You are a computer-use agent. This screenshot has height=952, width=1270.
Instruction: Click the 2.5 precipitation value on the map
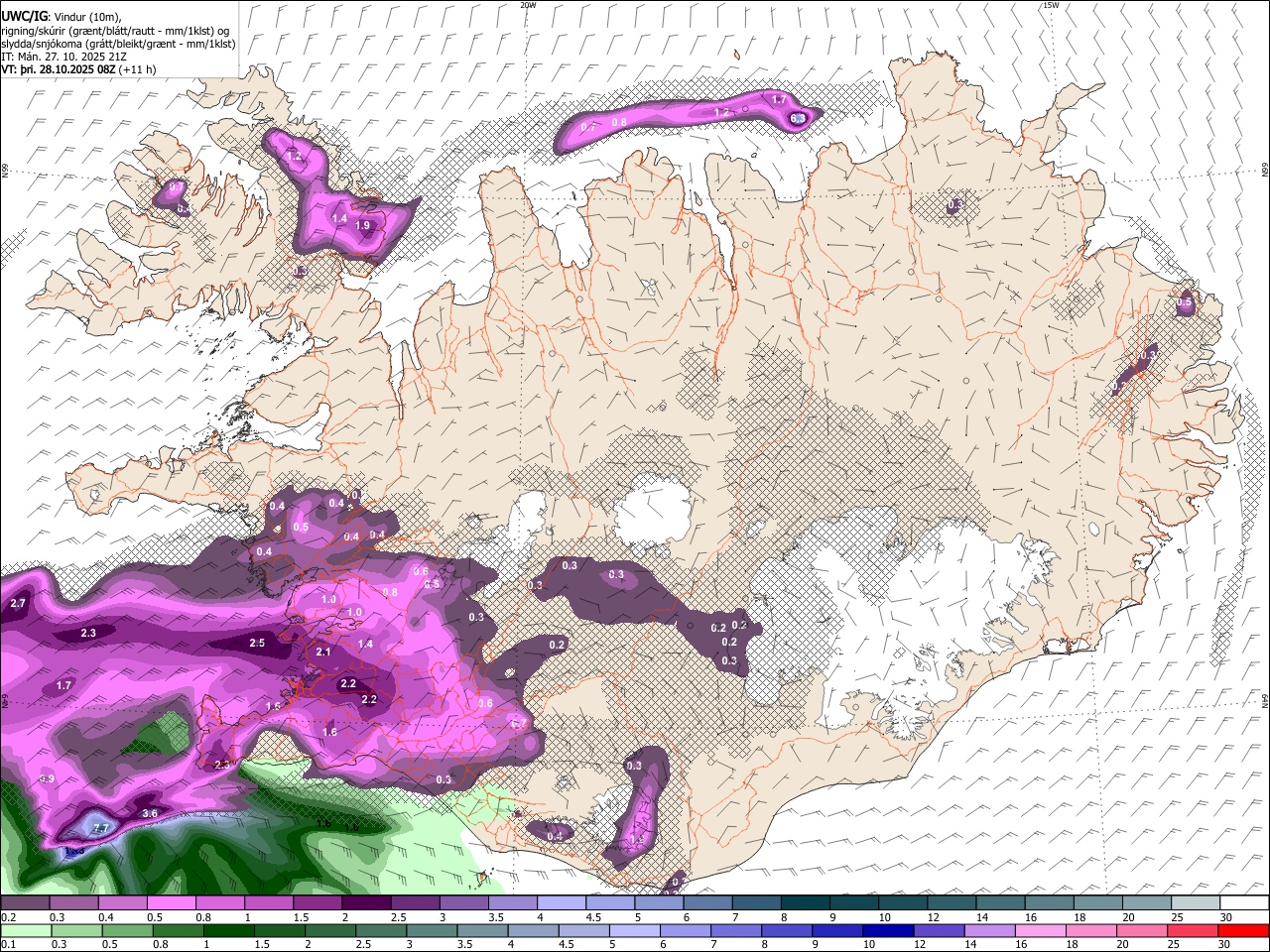point(257,643)
